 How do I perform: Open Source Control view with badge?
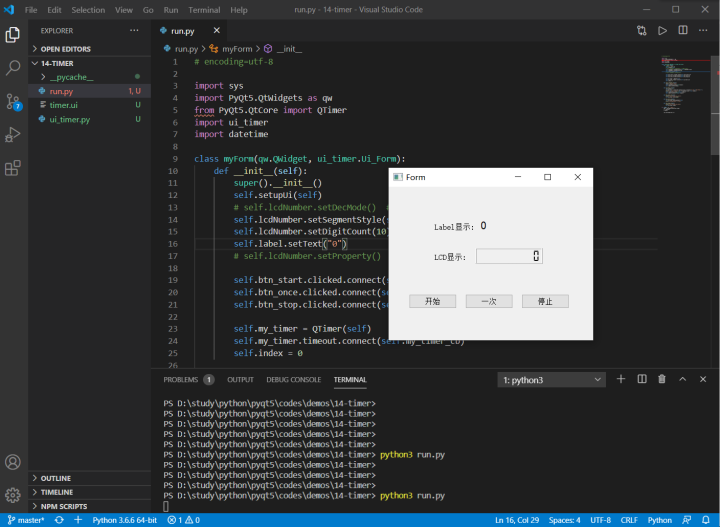[x=13, y=101]
